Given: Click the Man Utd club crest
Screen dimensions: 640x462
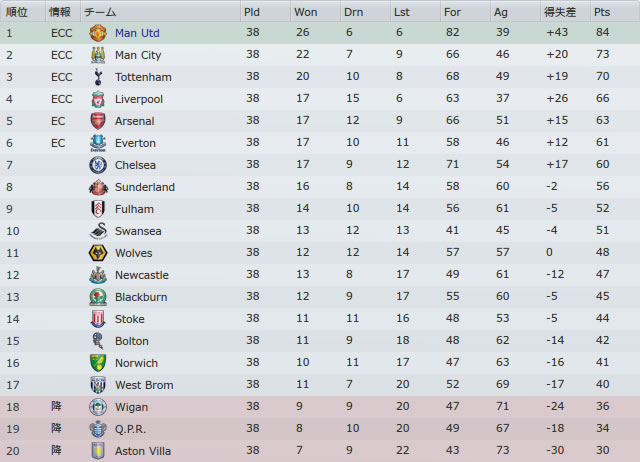Looking at the screenshot, I should coord(98,33).
